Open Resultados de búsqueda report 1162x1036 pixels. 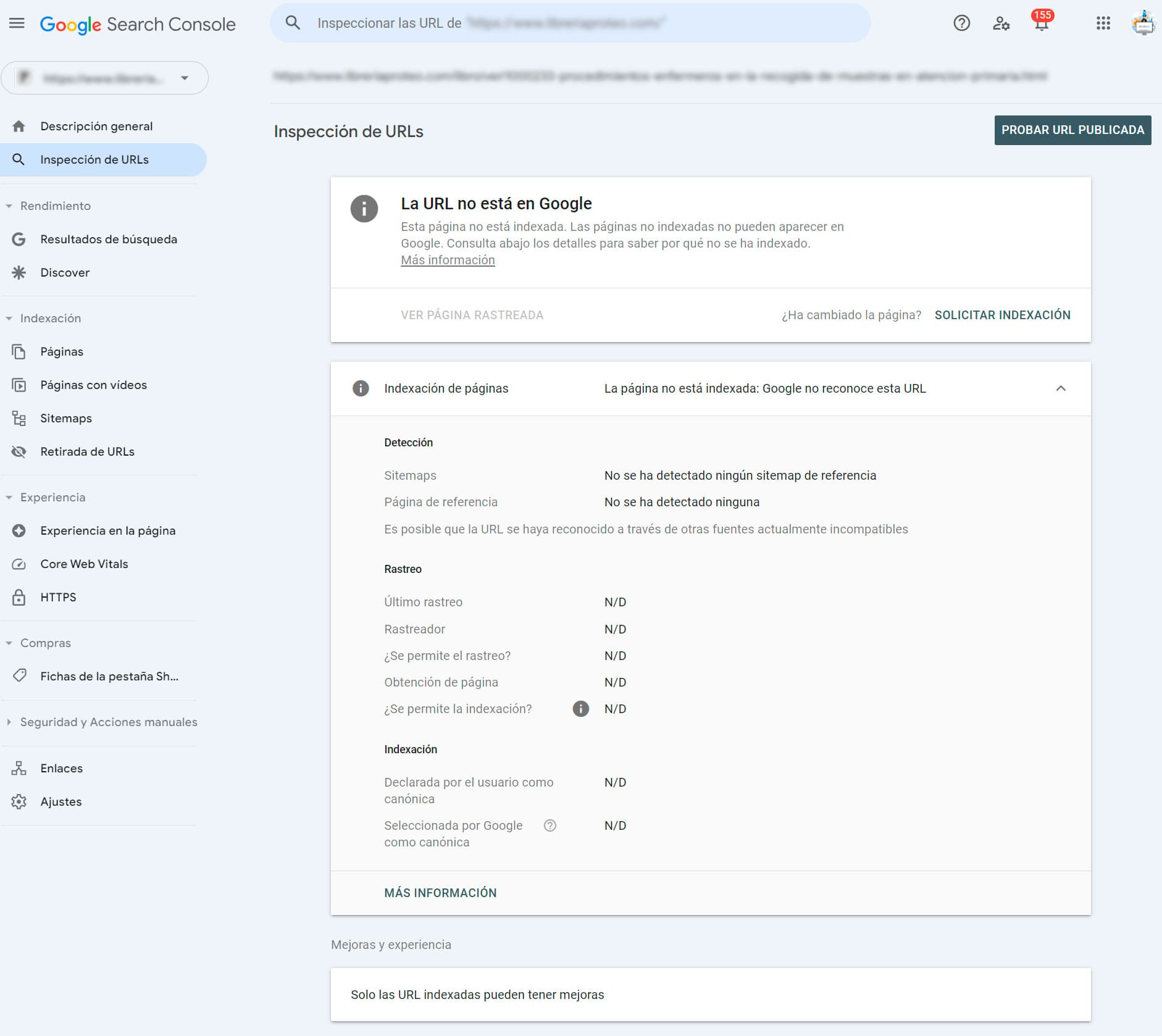point(104,239)
